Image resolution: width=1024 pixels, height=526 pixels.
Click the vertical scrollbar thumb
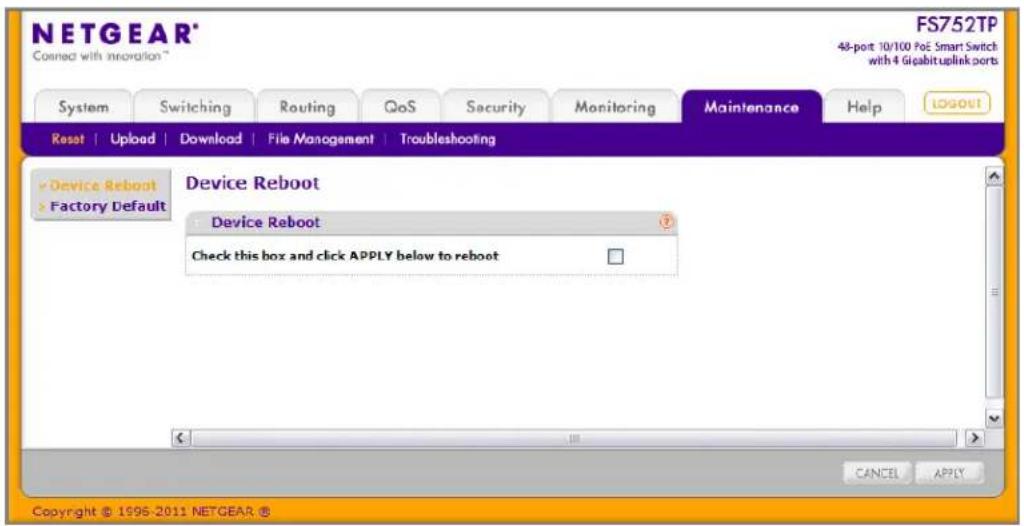pyautogui.click(x=995, y=293)
